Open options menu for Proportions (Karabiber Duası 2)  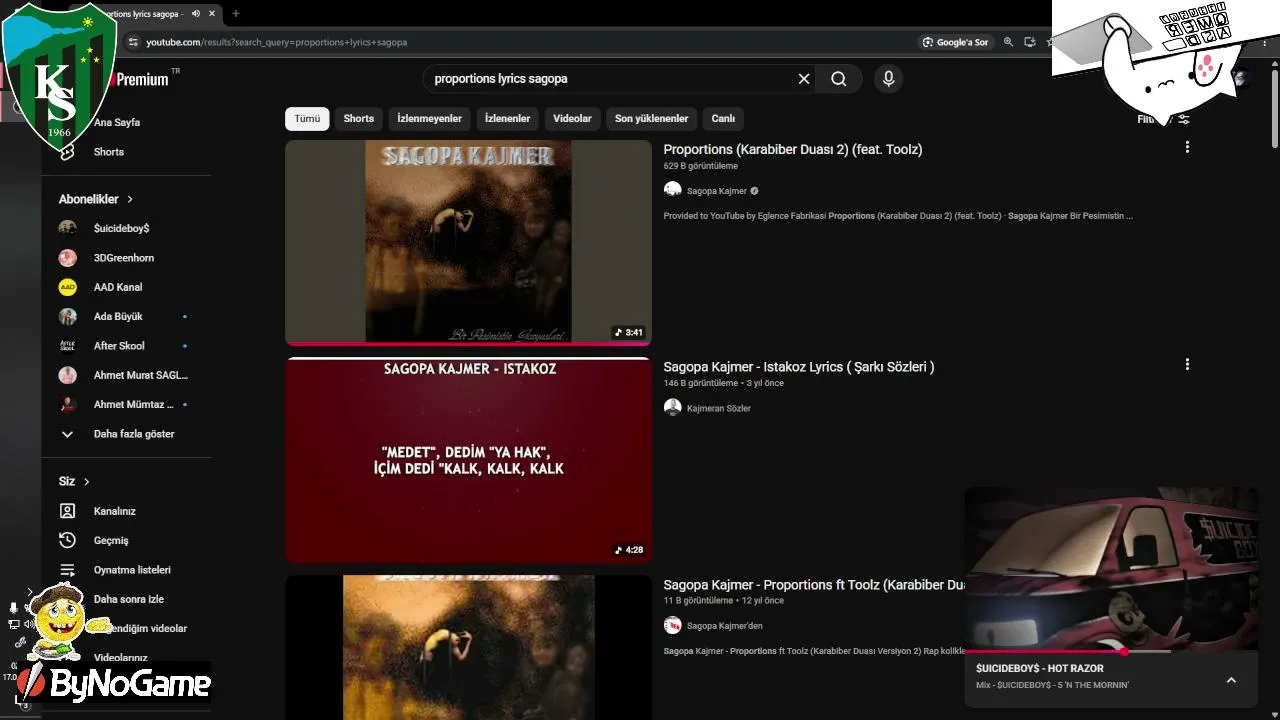click(1187, 147)
